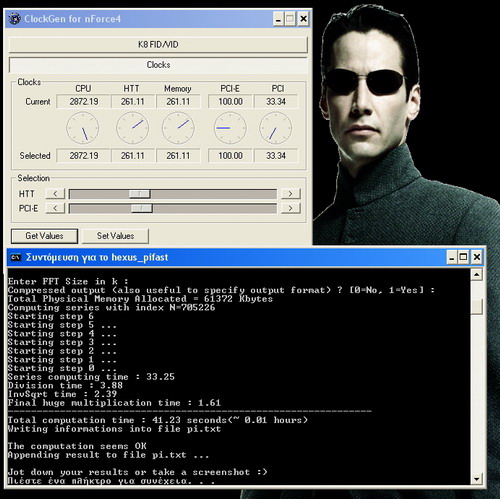Viewport: 500px width, 499px height.
Task: Click Get Values button
Action: 44,236
